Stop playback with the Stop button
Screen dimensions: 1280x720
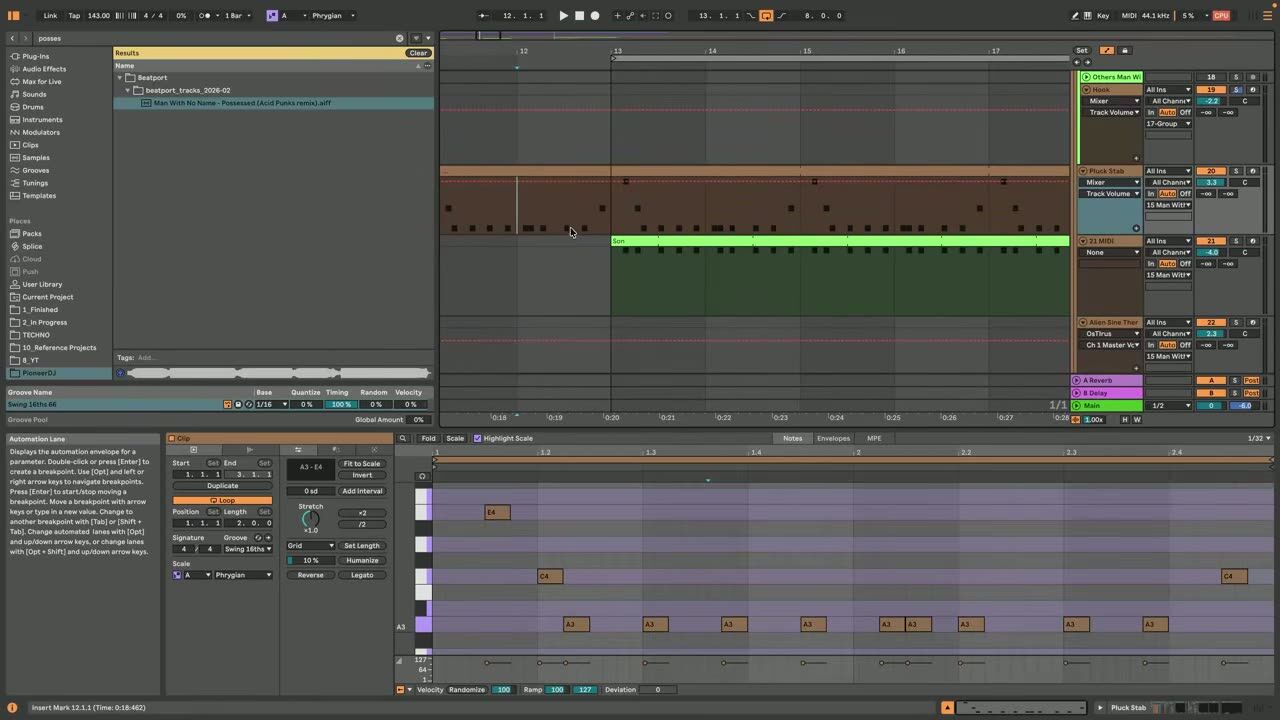(x=579, y=15)
